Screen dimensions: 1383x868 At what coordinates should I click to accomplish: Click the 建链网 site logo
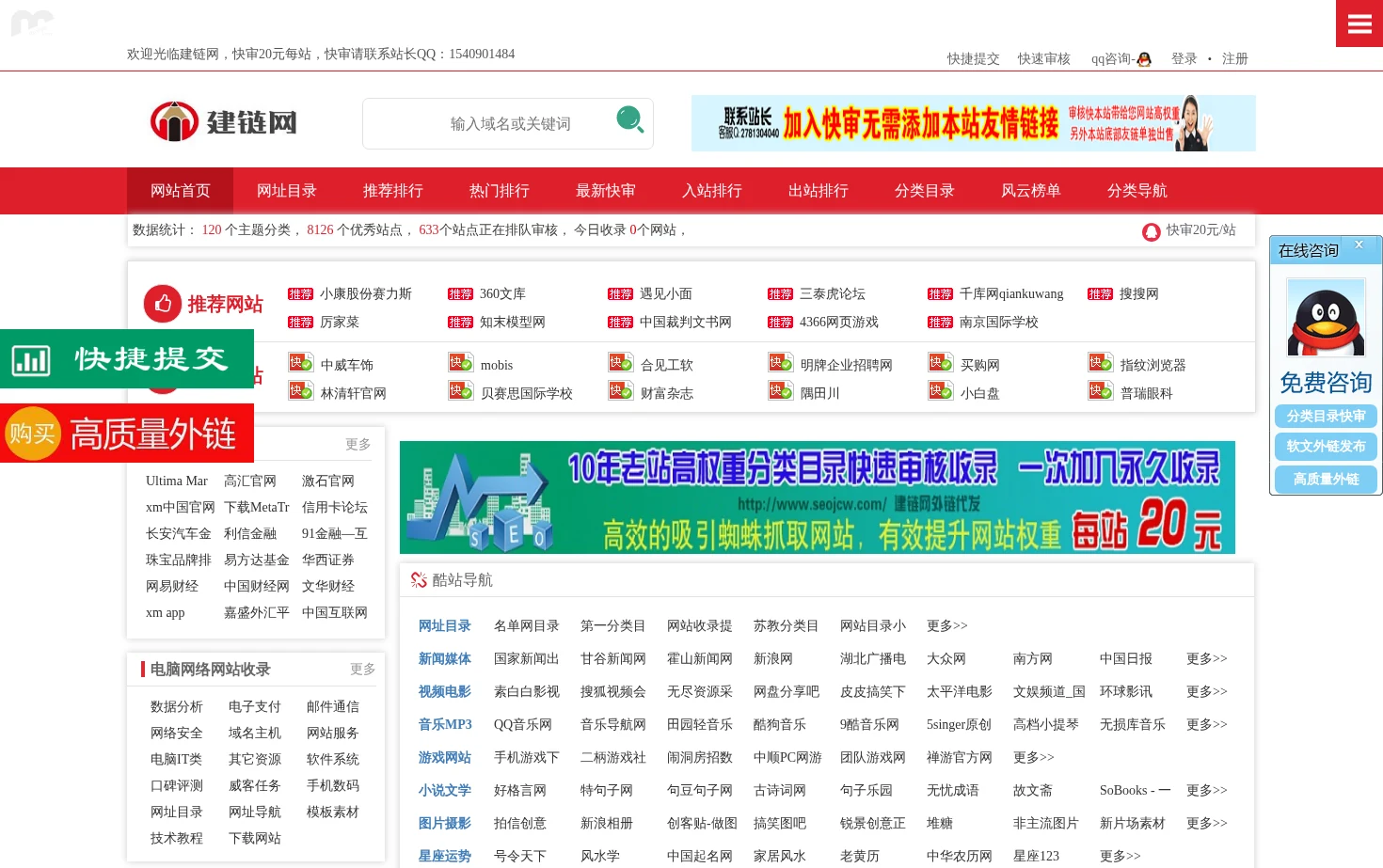(224, 122)
